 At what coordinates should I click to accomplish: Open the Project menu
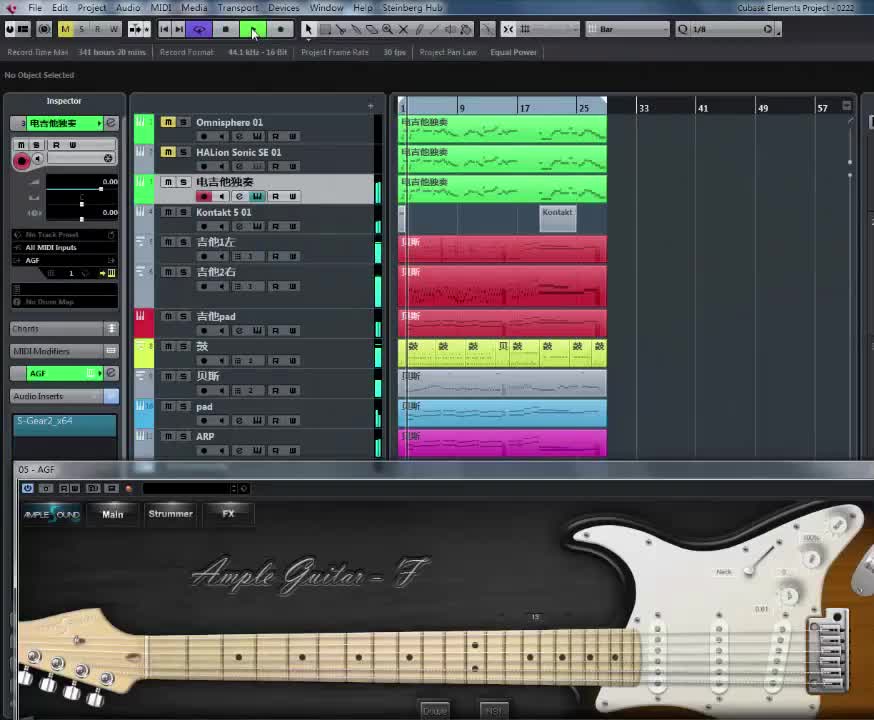coord(91,8)
